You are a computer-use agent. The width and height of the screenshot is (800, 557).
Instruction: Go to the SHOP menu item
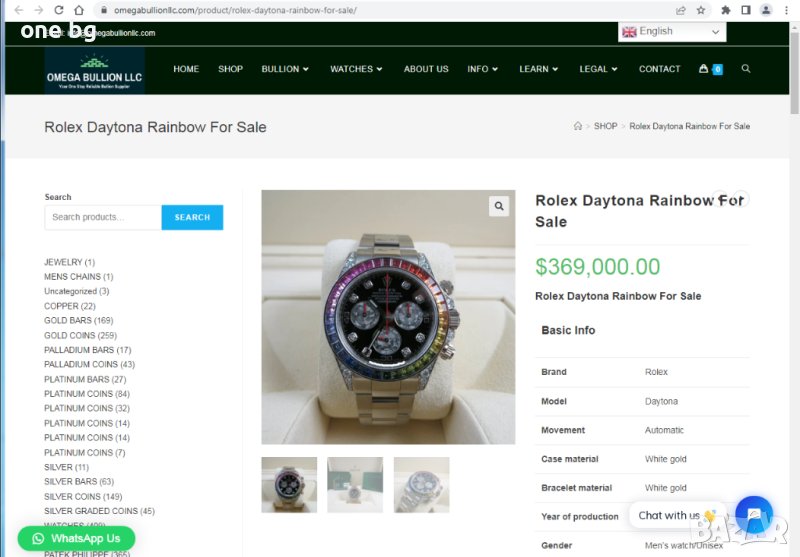[x=230, y=69]
